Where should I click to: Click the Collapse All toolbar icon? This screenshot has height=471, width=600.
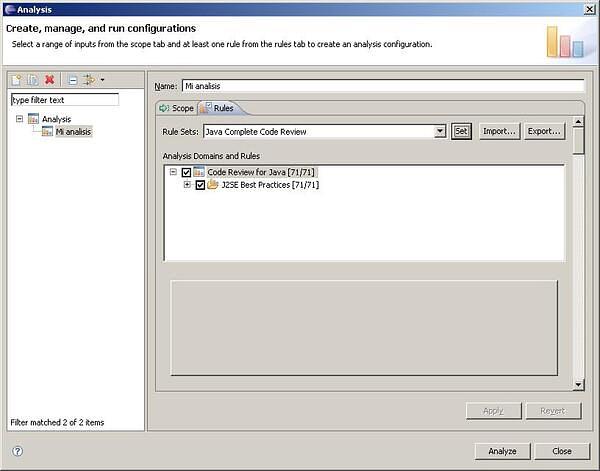click(x=72, y=80)
